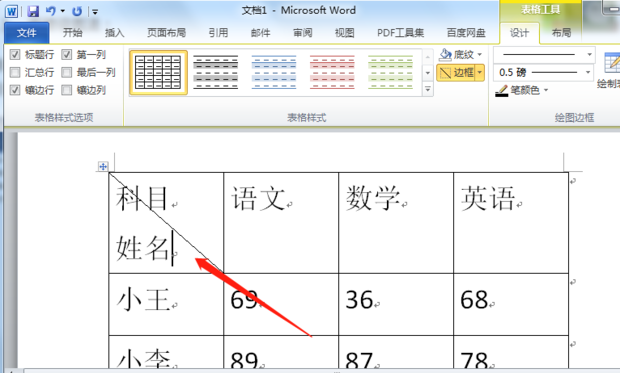Image resolution: width=620 pixels, height=373 pixels.
Task: Toggle the 第一列 checkbox
Action: (66, 54)
